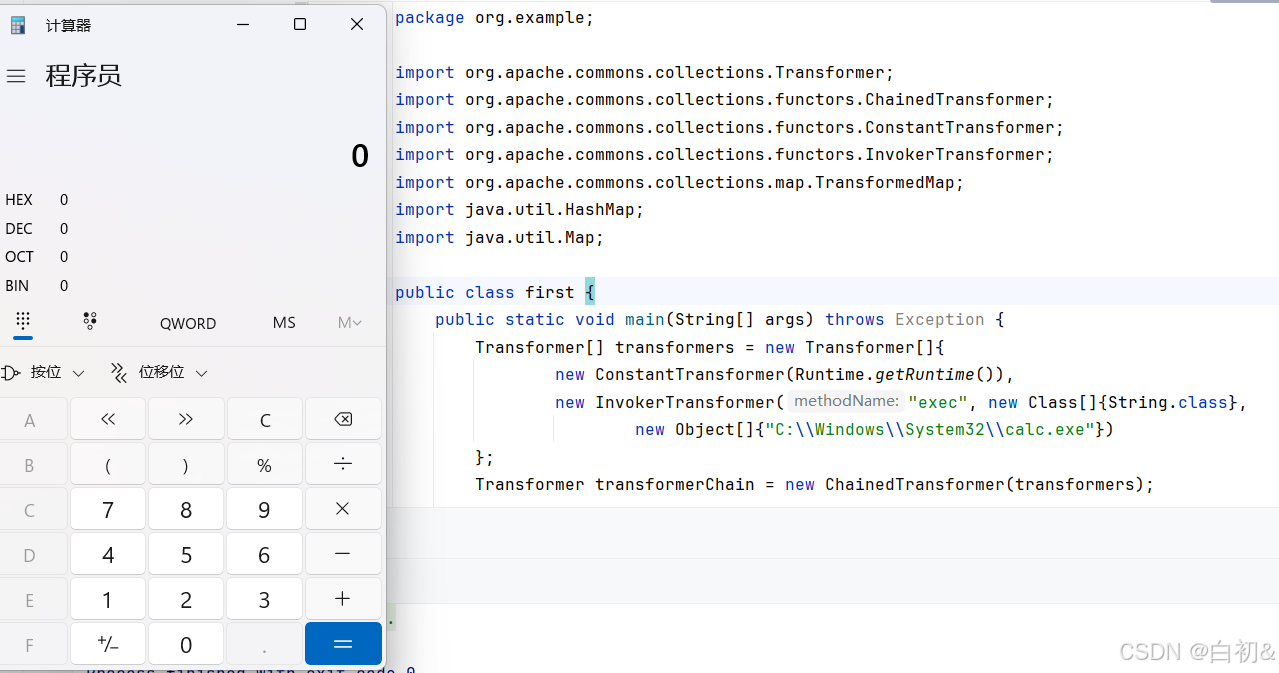This screenshot has width=1279, height=673.
Task: Click digit 1 on keypad
Action: [x=108, y=599]
